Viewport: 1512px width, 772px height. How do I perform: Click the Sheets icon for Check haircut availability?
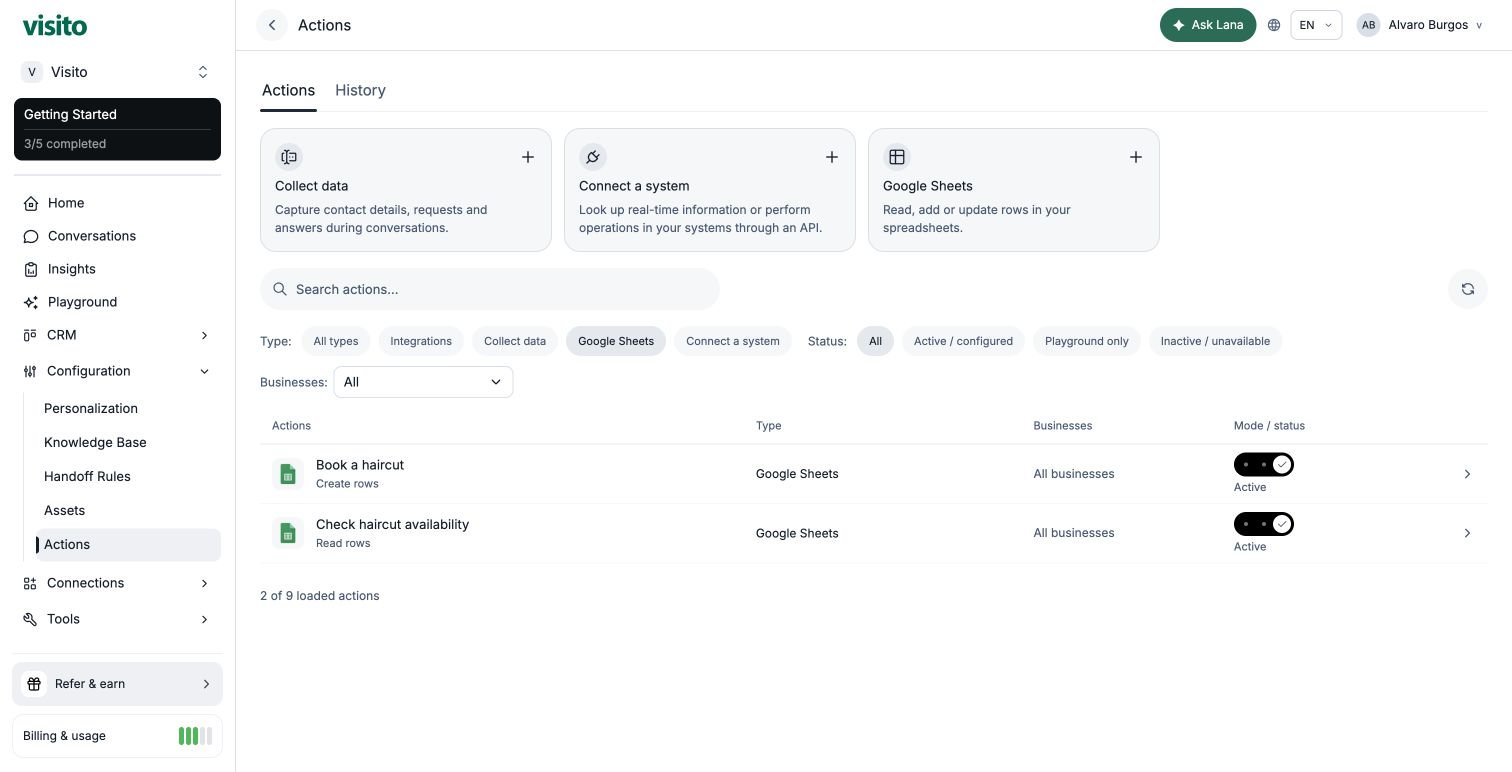pos(288,533)
